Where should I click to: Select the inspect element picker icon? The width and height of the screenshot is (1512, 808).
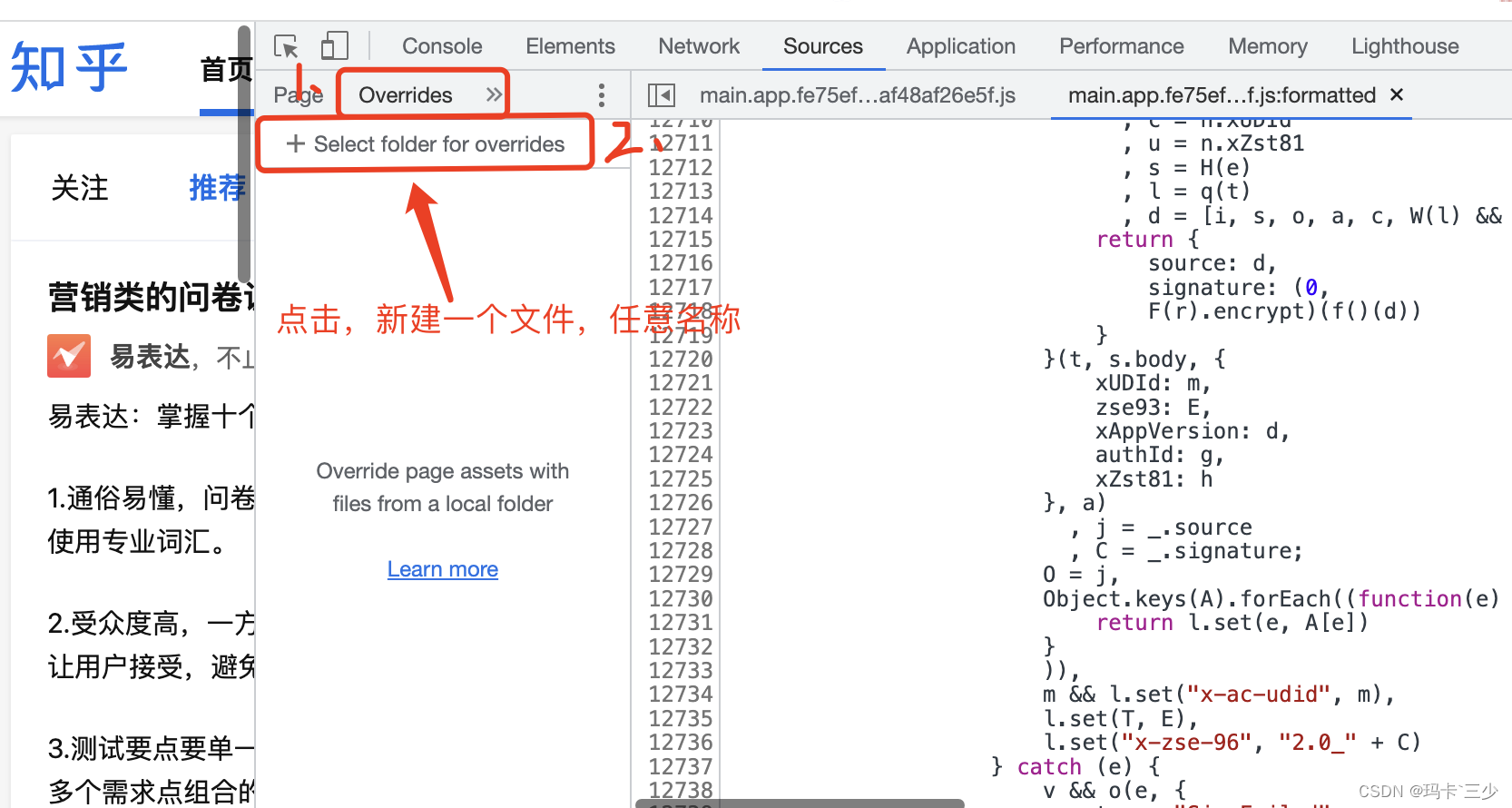[286, 46]
